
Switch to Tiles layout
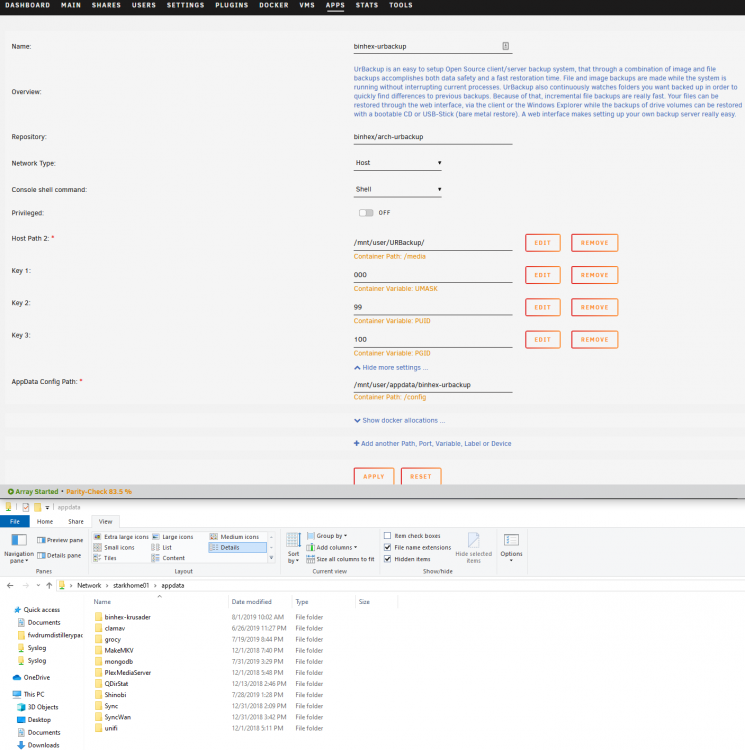(105, 558)
